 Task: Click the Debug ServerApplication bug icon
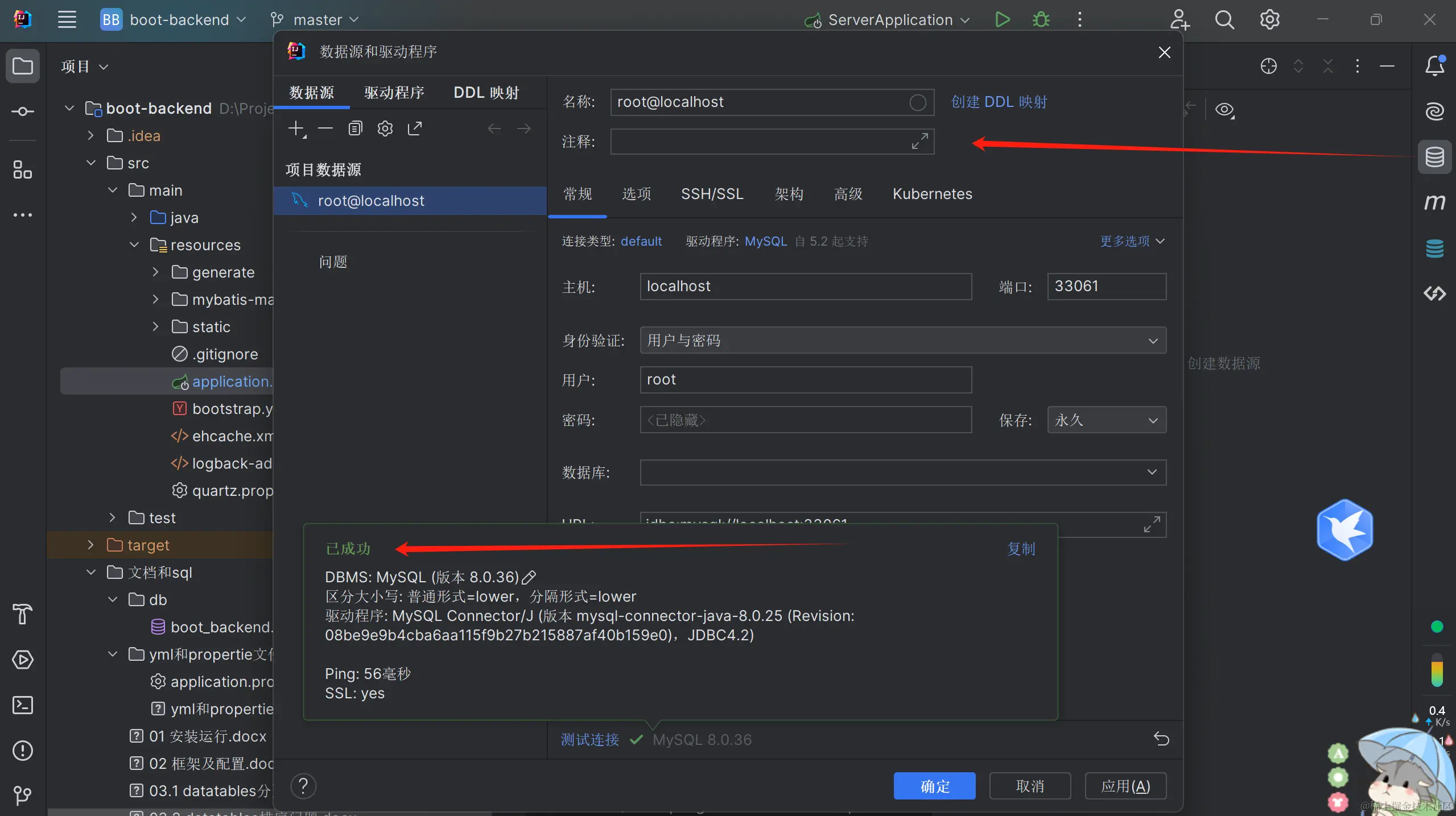[x=1041, y=20]
